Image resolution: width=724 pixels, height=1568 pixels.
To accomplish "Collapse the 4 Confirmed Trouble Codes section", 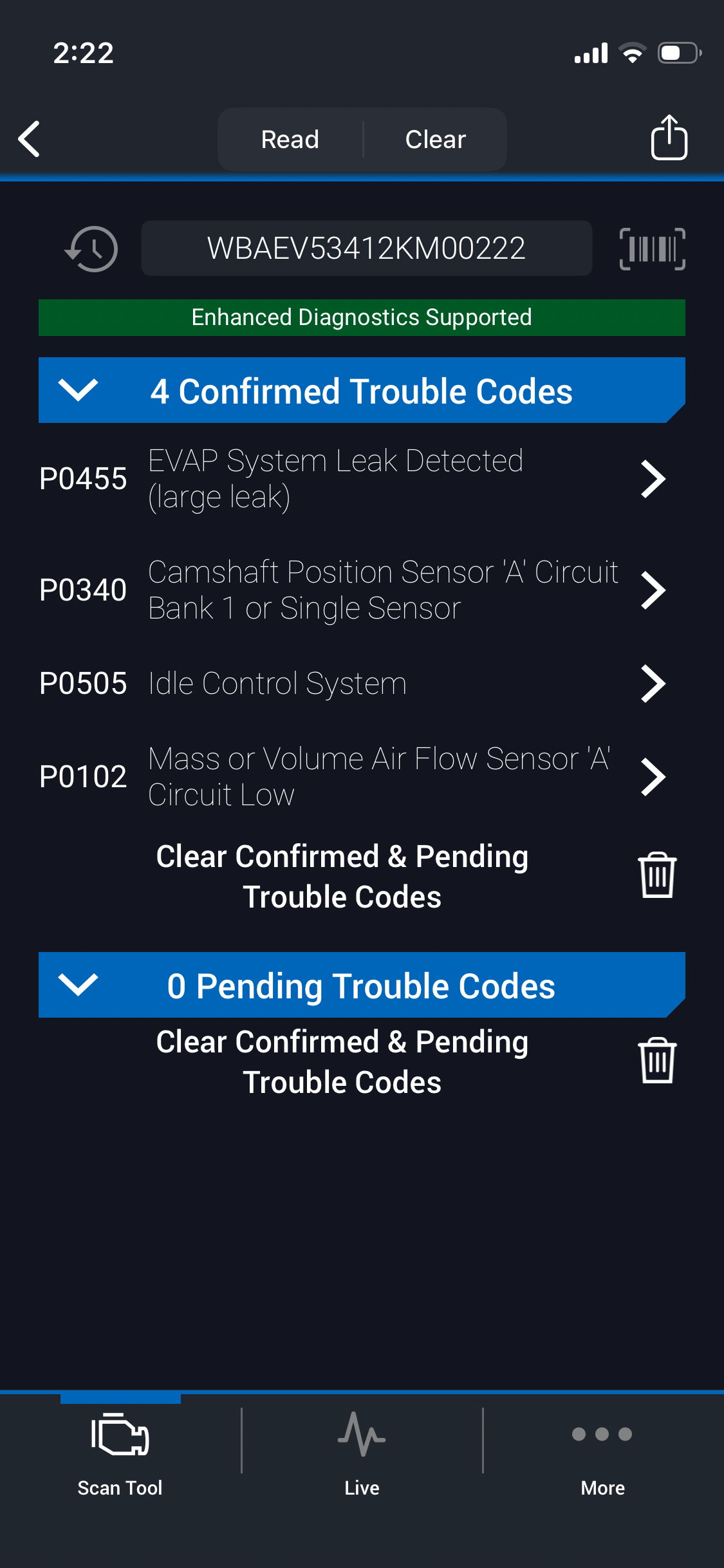I will coord(78,390).
